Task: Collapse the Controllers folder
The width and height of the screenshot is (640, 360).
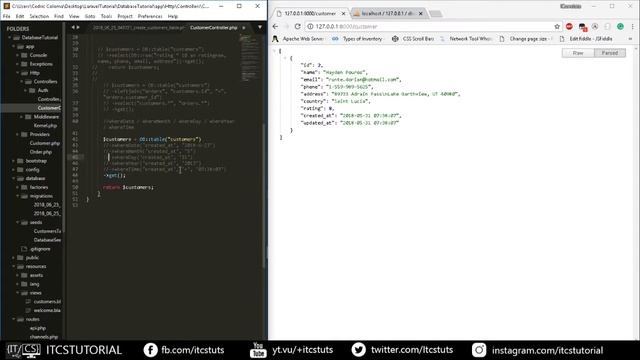Action: (22, 82)
